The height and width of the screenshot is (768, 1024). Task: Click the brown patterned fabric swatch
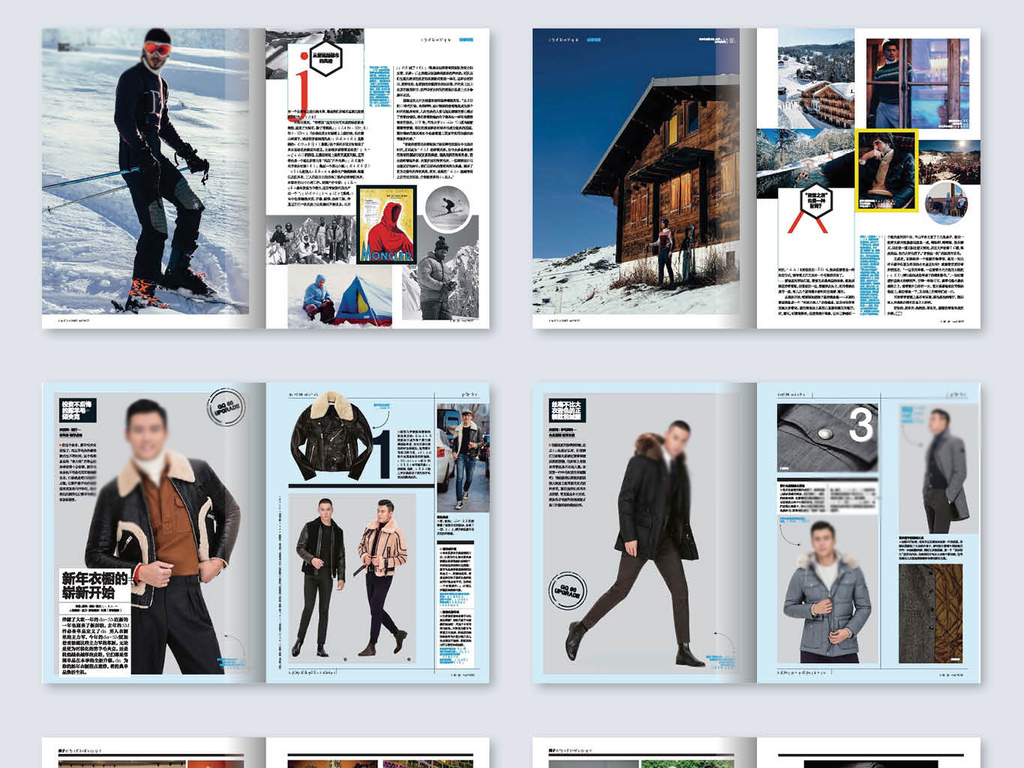[930, 613]
